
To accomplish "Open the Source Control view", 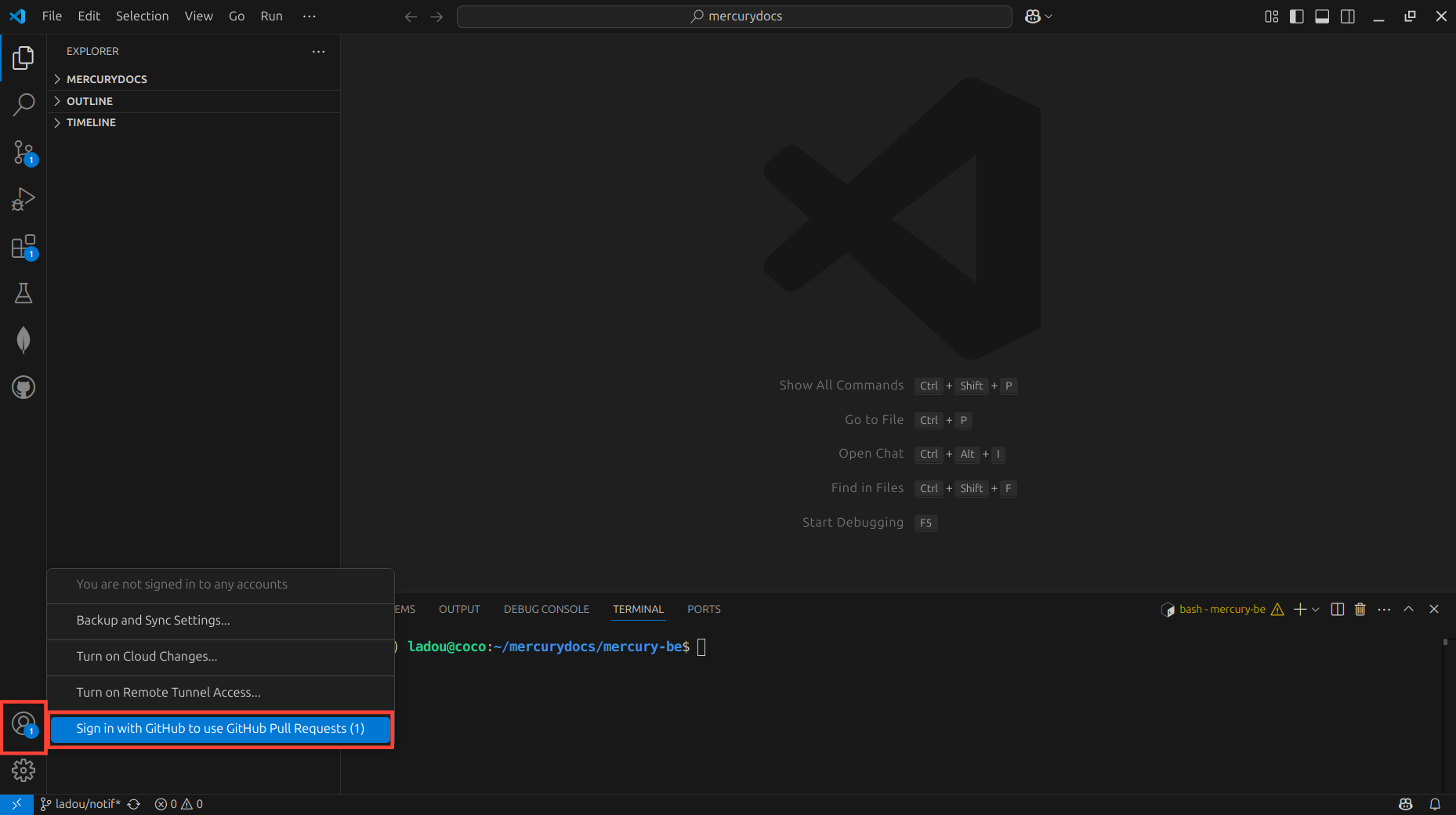I will coord(24,152).
